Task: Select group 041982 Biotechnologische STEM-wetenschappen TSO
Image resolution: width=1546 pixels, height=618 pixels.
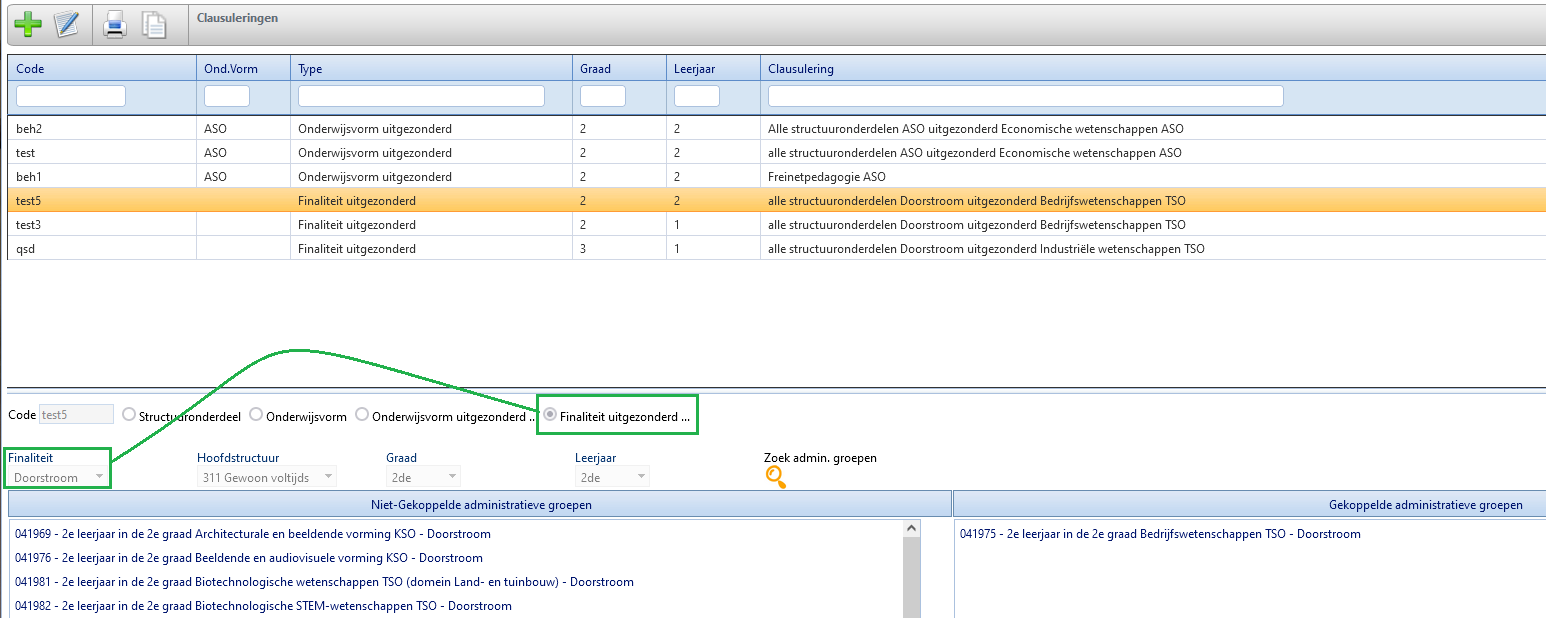Action: 263,606
